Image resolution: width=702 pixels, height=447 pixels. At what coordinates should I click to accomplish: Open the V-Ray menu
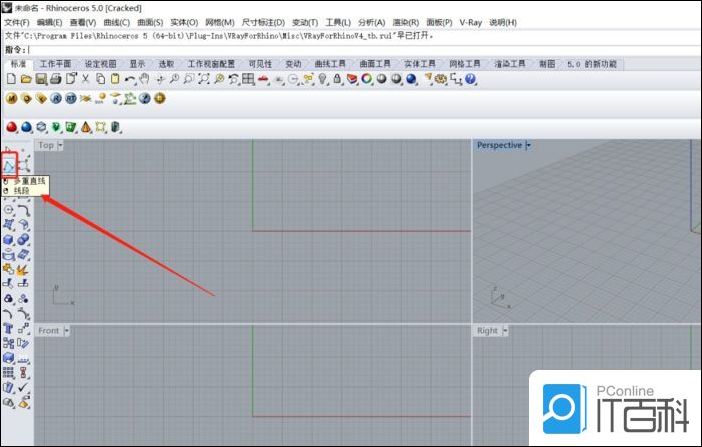(x=471, y=22)
